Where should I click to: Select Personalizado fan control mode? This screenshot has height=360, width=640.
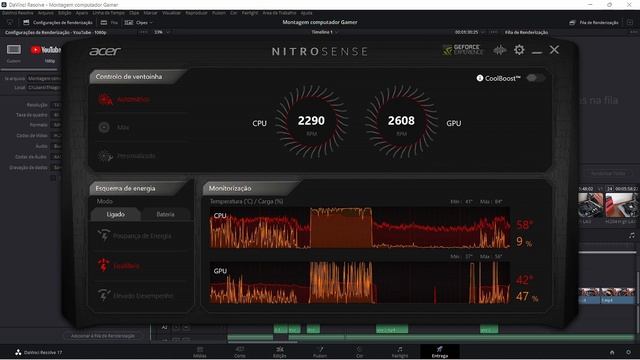pyautogui.click(x=127, y=156)
